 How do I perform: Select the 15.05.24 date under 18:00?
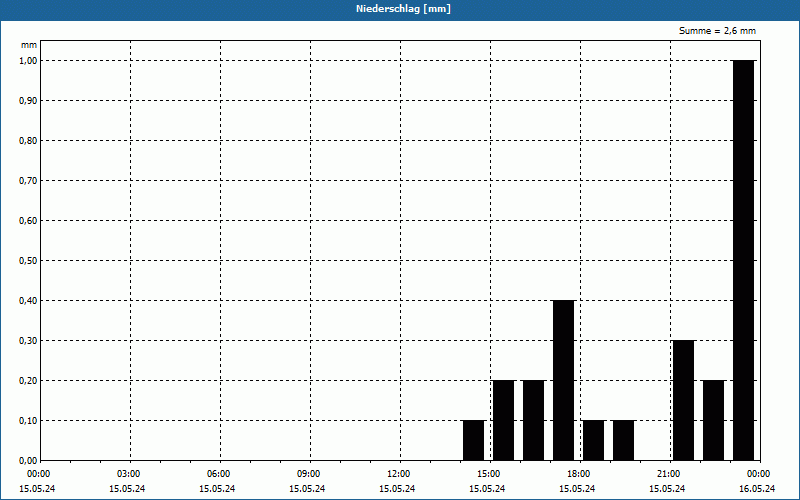point(577,489)
